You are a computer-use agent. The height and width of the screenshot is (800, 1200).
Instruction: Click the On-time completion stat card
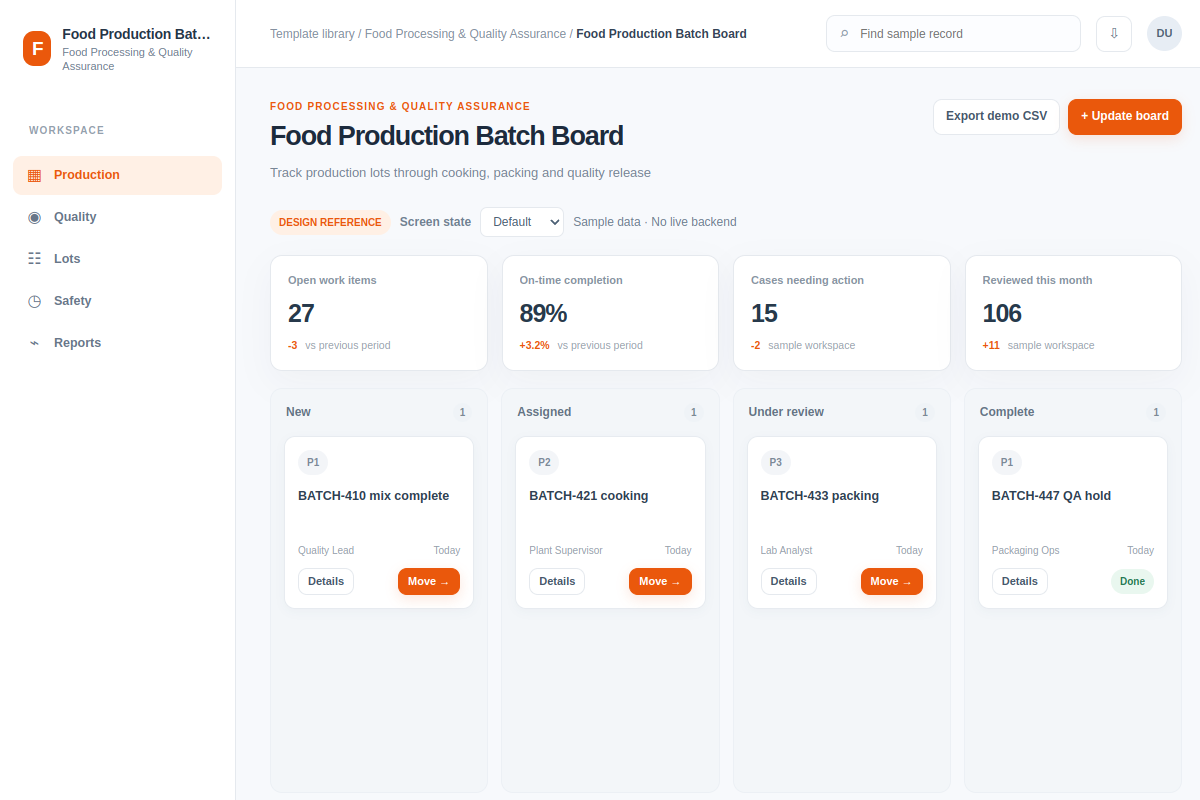click(610, 313)
